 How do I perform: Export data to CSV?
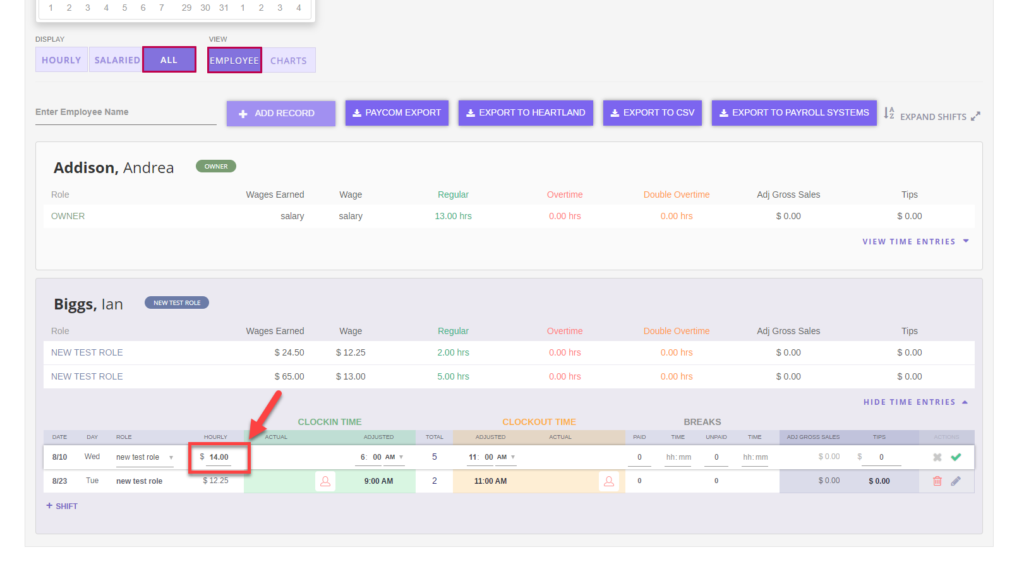click(652, 113)
